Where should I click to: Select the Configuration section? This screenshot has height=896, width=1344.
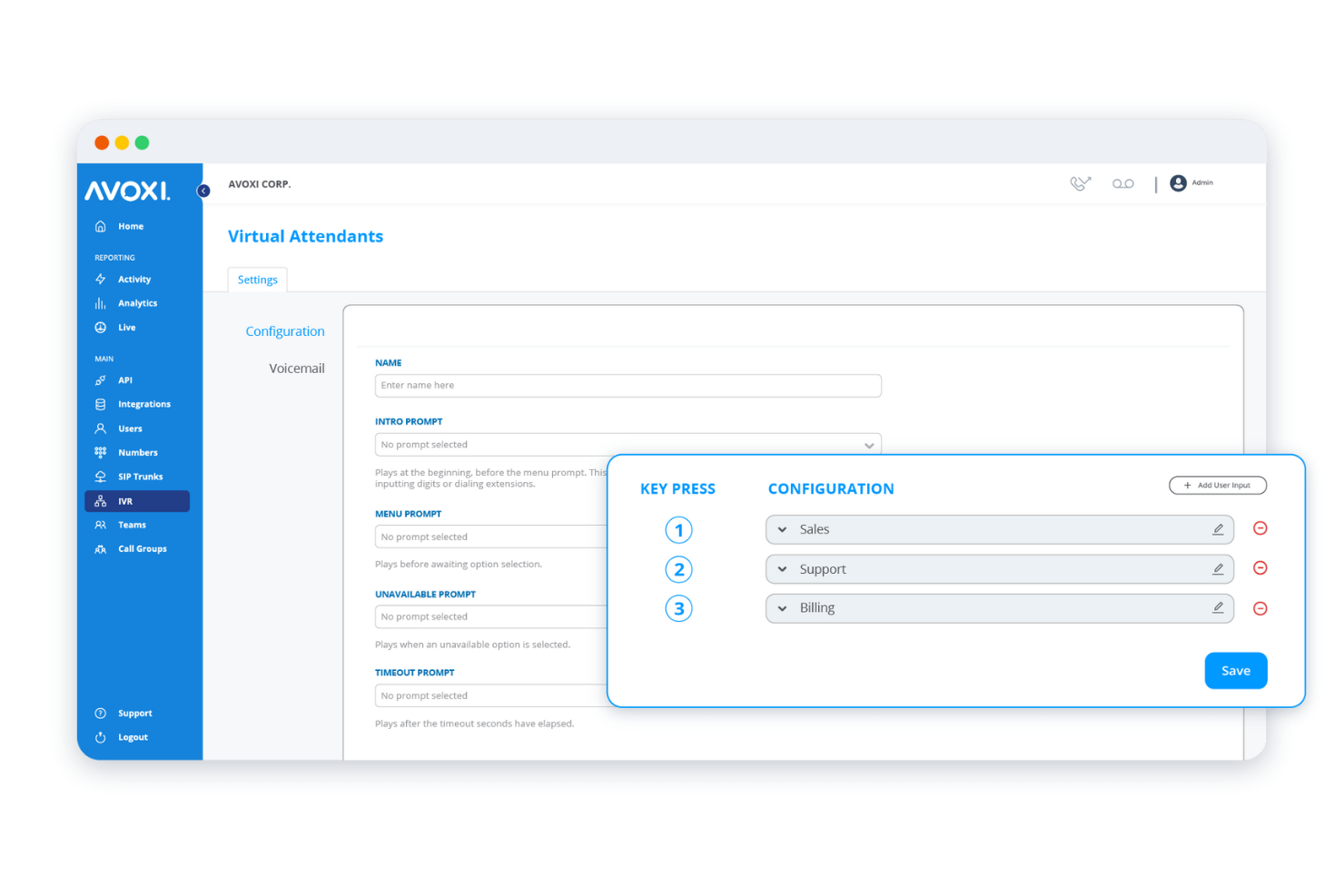pos(285,331)
